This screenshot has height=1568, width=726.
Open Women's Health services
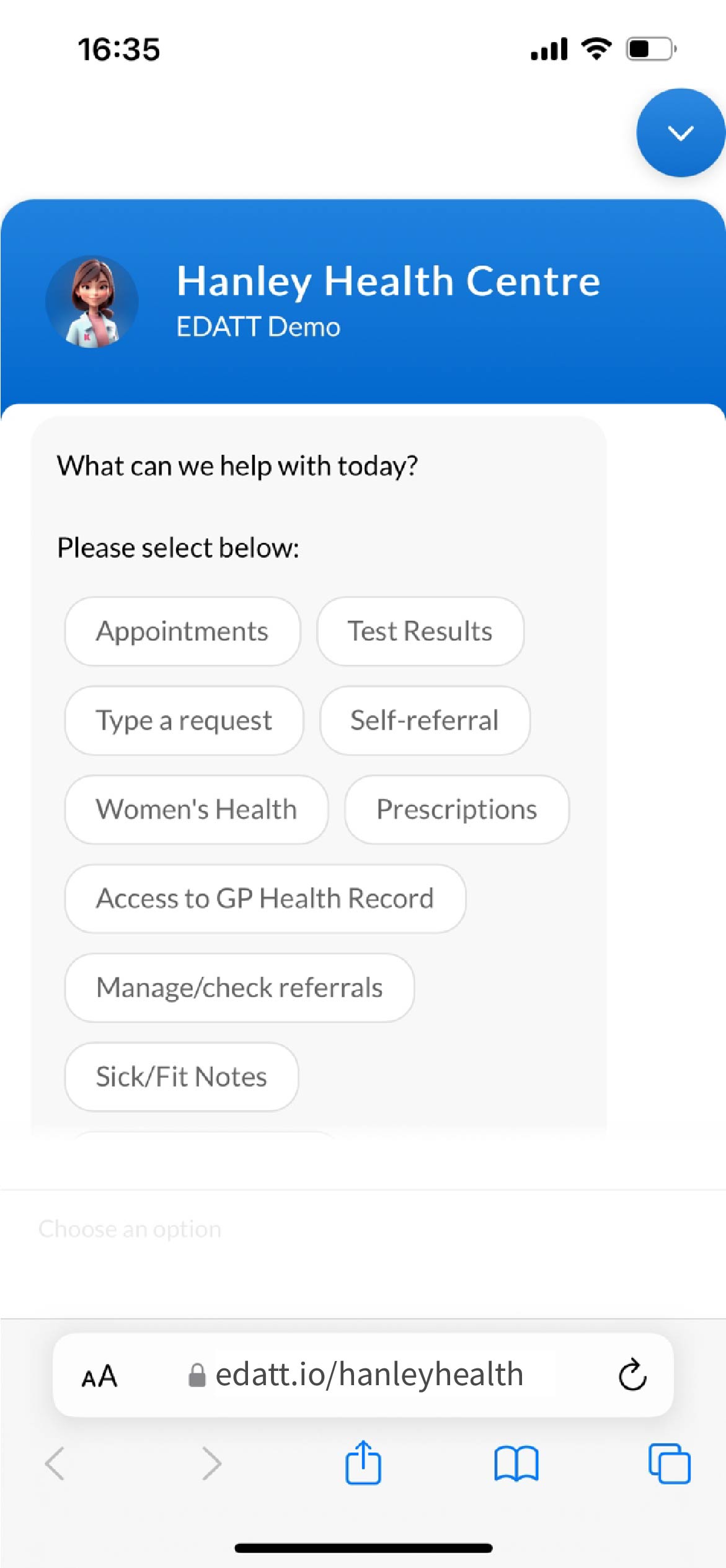point(196,809)
